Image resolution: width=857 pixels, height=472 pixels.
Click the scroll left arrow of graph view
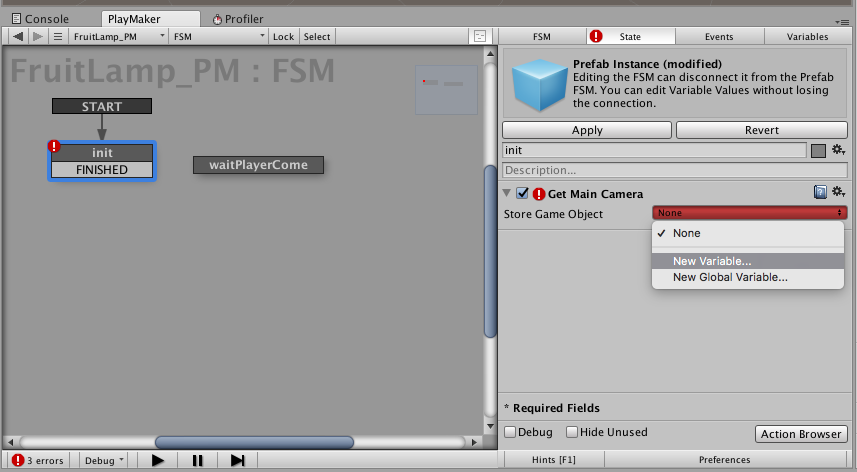pos(10,442)
